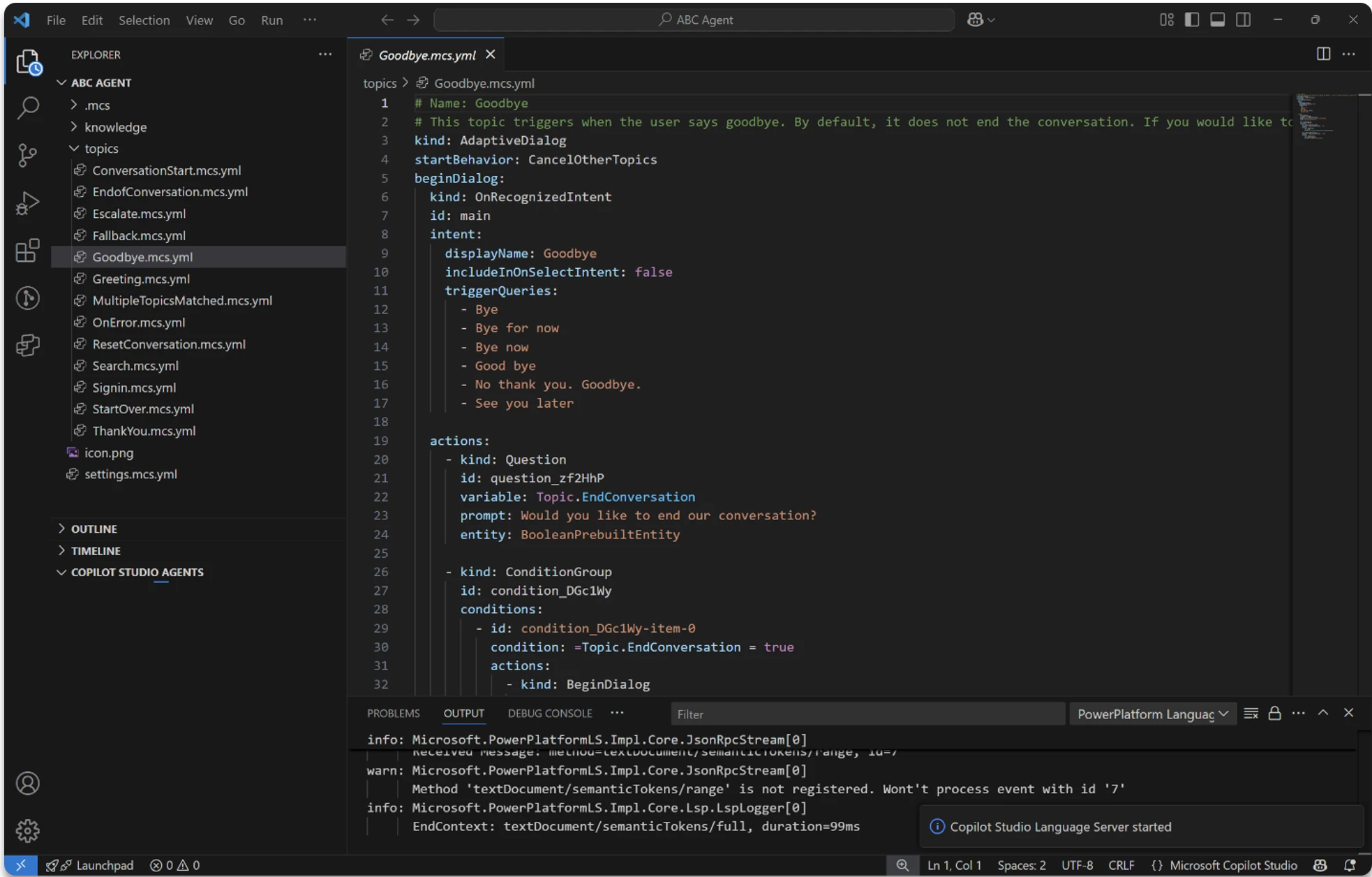Open the Search view

point(28,108)
